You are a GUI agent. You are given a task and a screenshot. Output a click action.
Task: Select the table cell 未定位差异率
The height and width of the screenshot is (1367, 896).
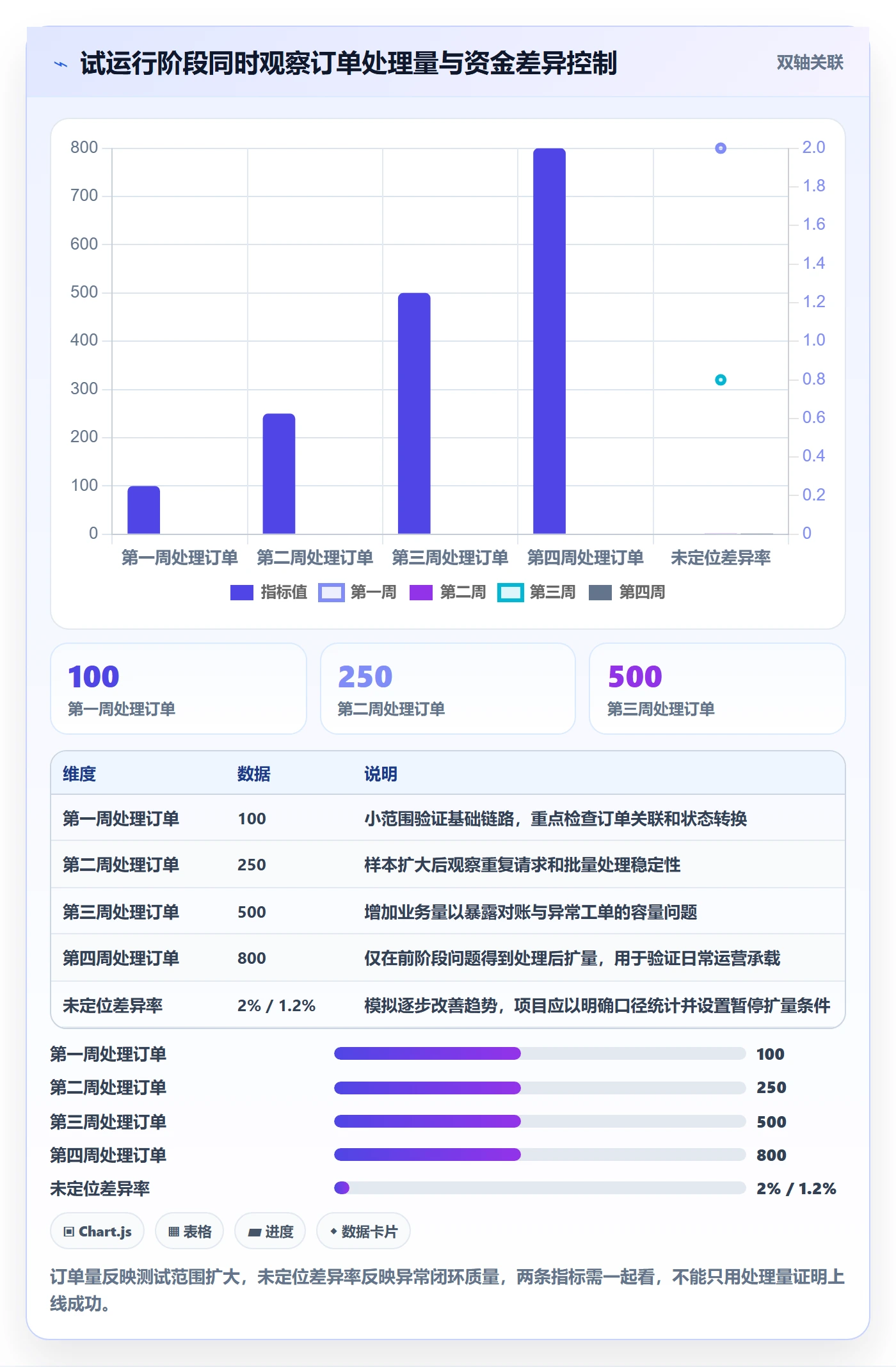[x=113, y=1005]
